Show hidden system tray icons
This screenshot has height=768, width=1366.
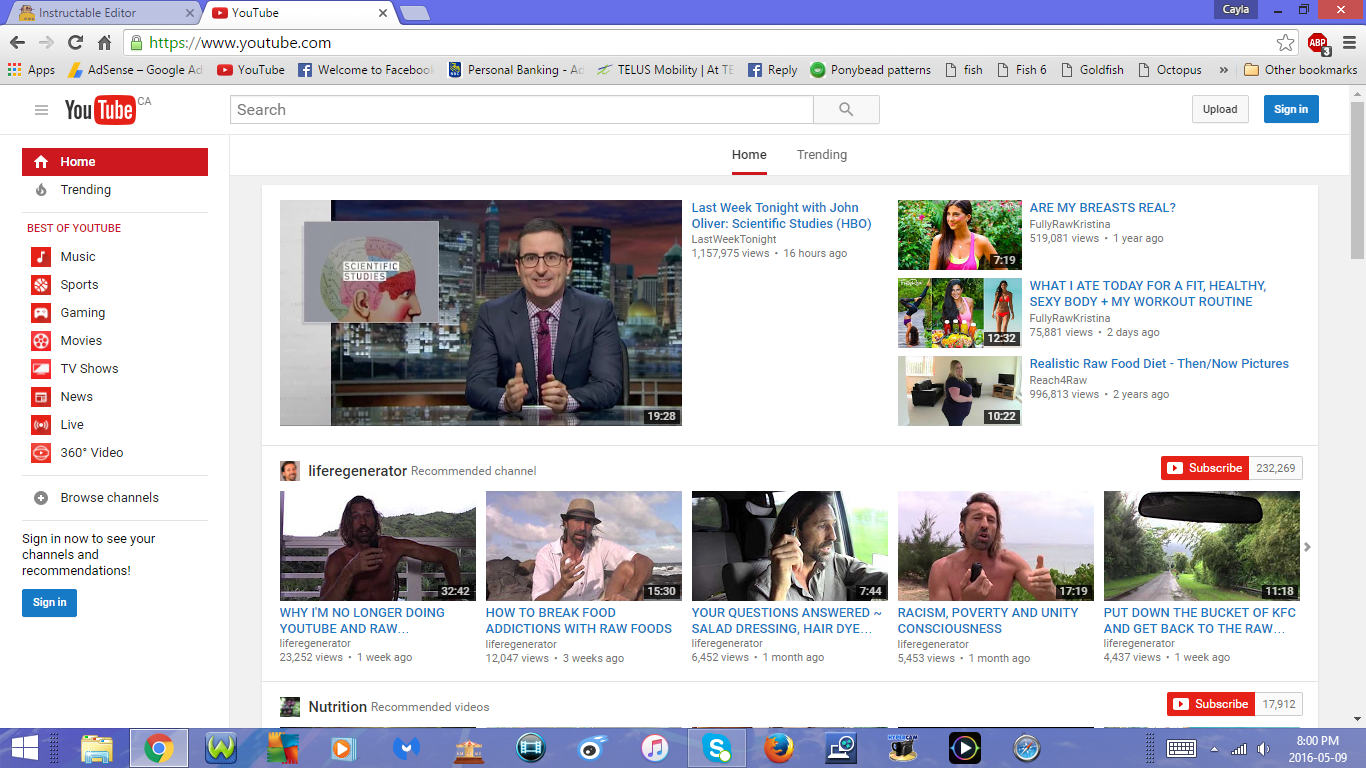coord(1214,748)
